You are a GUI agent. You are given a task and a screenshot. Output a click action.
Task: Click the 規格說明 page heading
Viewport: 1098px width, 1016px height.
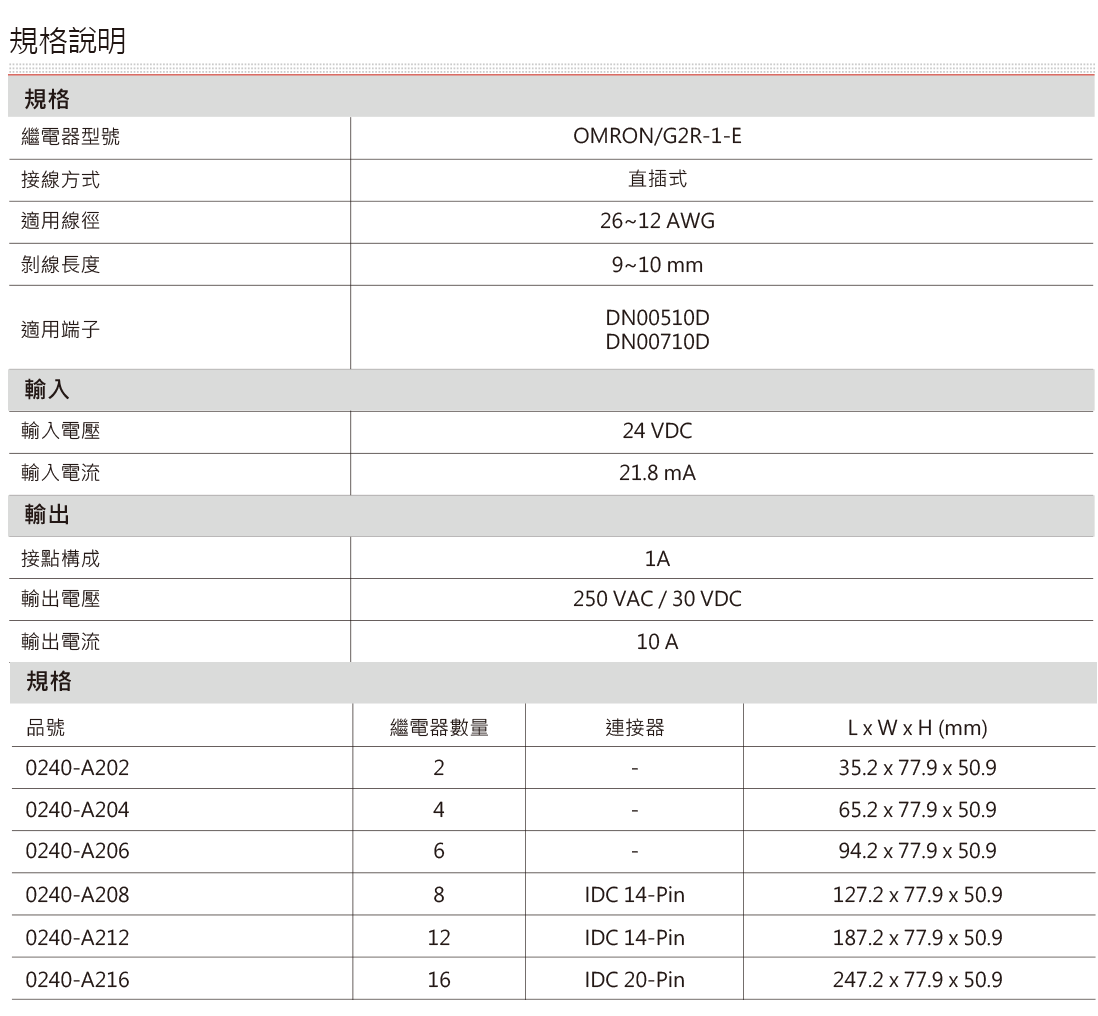click(x=68, y=41)
